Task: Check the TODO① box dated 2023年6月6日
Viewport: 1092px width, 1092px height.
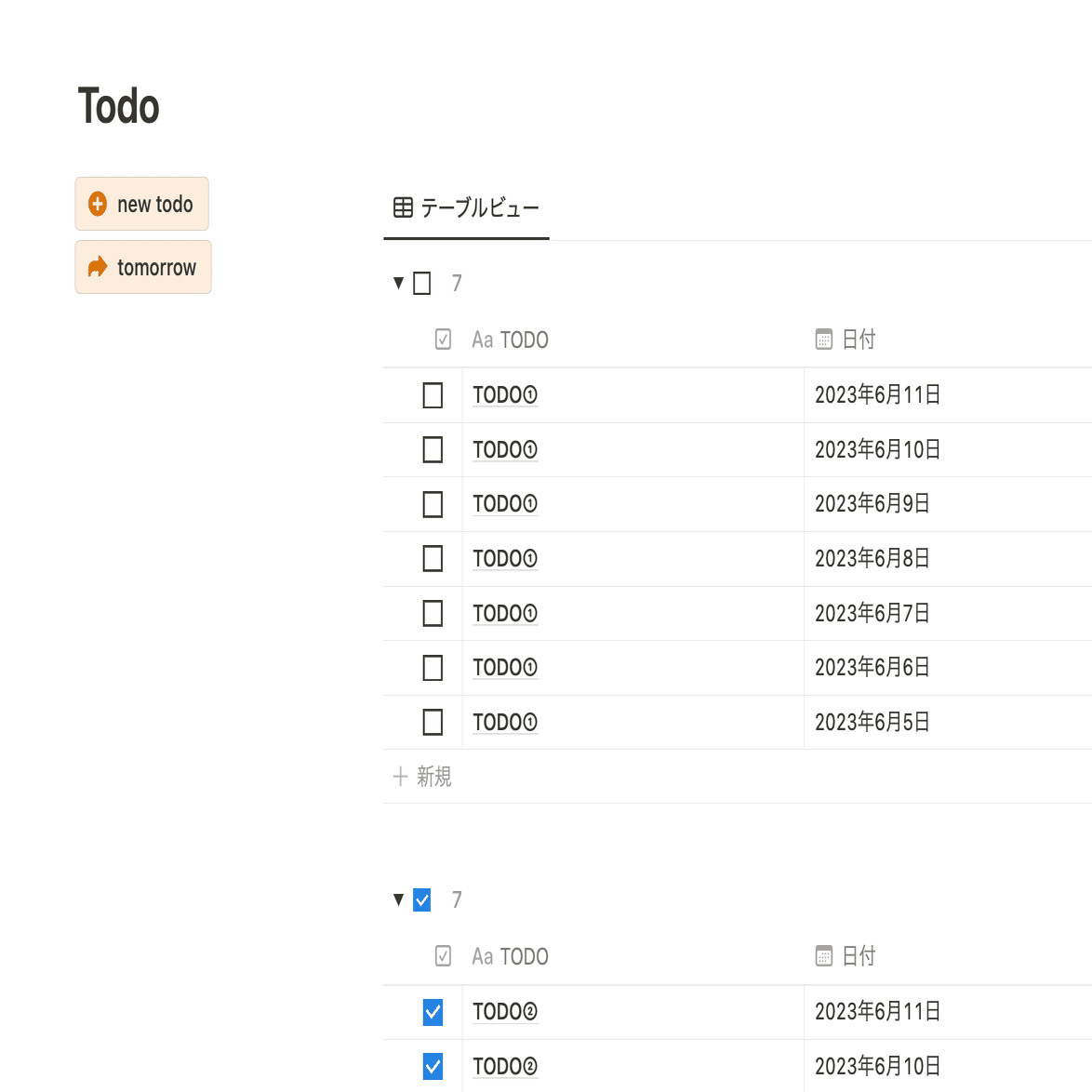Action: click(433, 668)
